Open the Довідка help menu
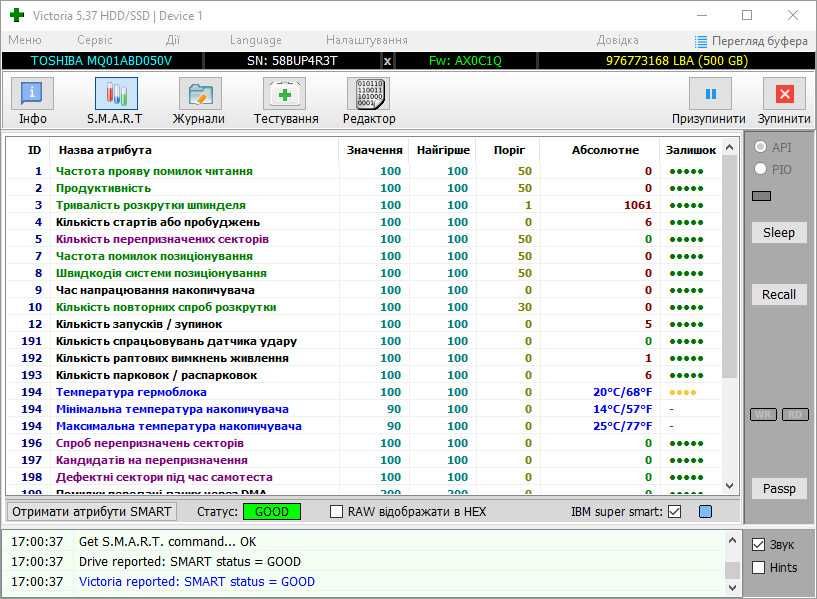 pos(617,40)
